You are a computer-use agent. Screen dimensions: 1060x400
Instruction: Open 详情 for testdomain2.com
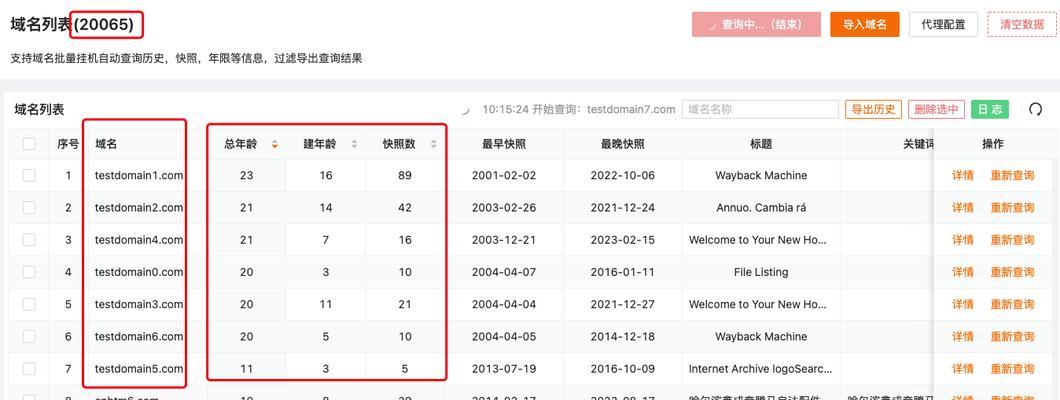coord(963,208)
